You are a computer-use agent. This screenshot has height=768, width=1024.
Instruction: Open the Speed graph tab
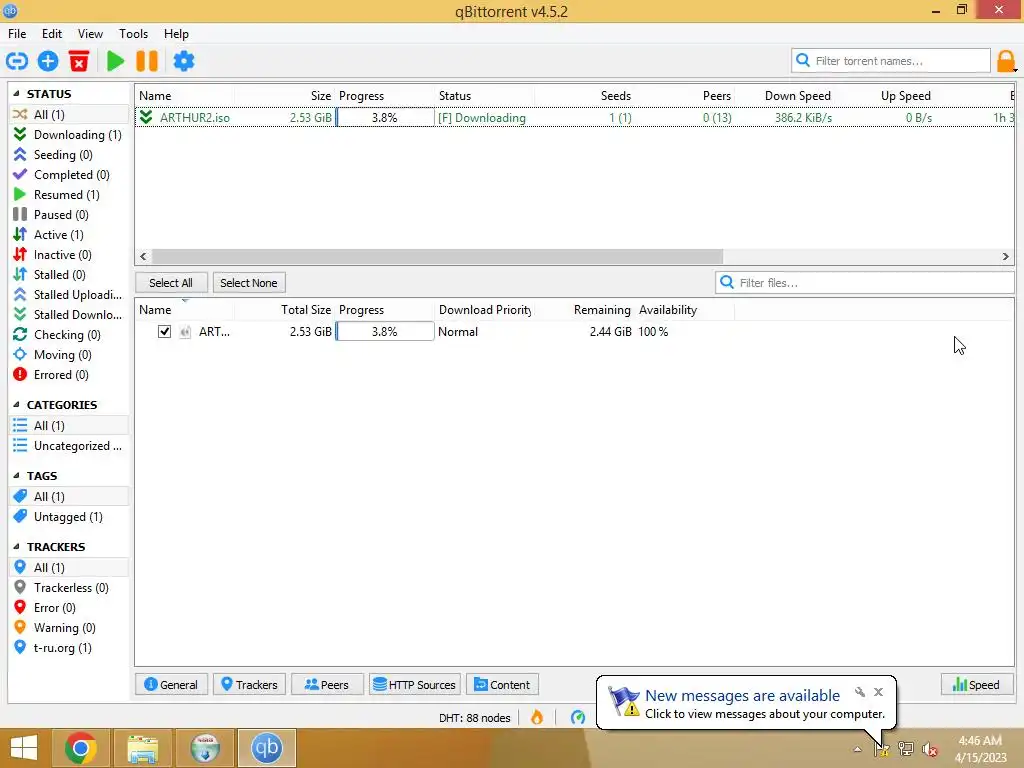(976, 684)
